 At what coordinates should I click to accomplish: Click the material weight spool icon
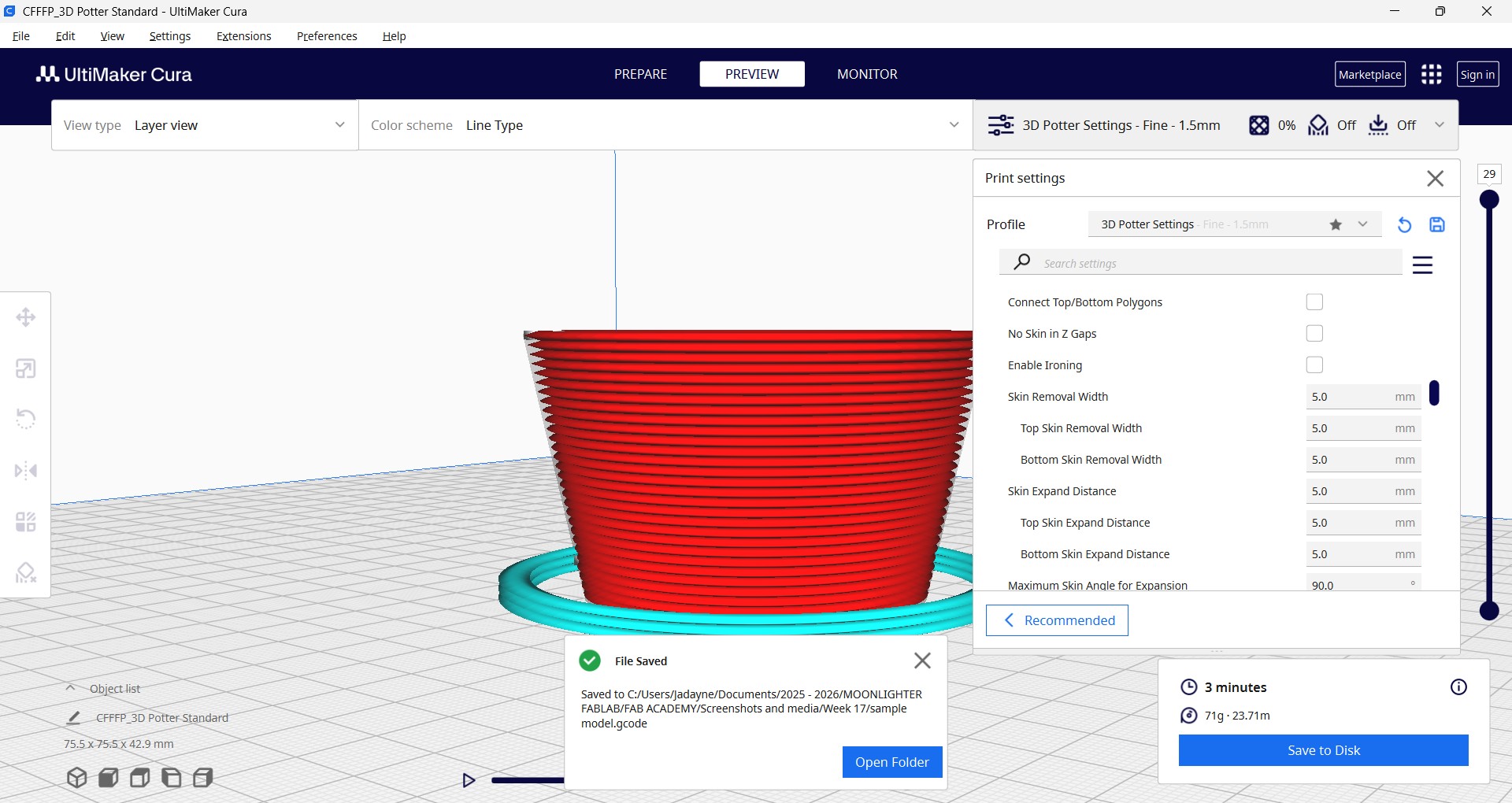[x=1188, y=716]
